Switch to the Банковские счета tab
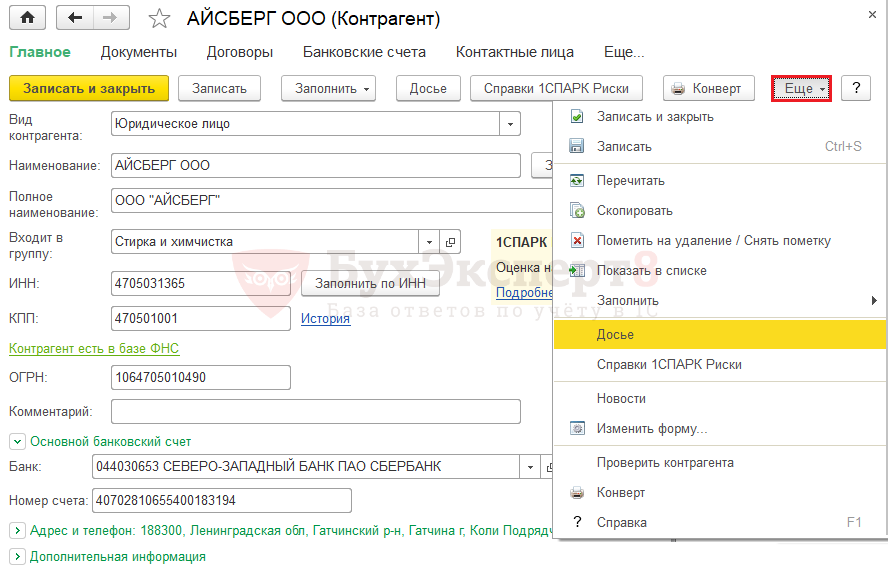 tap(364, 52)
